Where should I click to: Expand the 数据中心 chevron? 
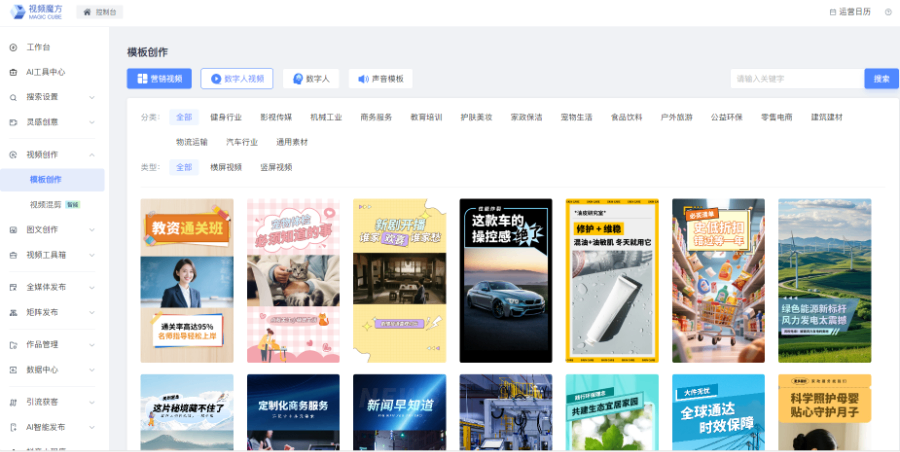click(x=92, y=370)
